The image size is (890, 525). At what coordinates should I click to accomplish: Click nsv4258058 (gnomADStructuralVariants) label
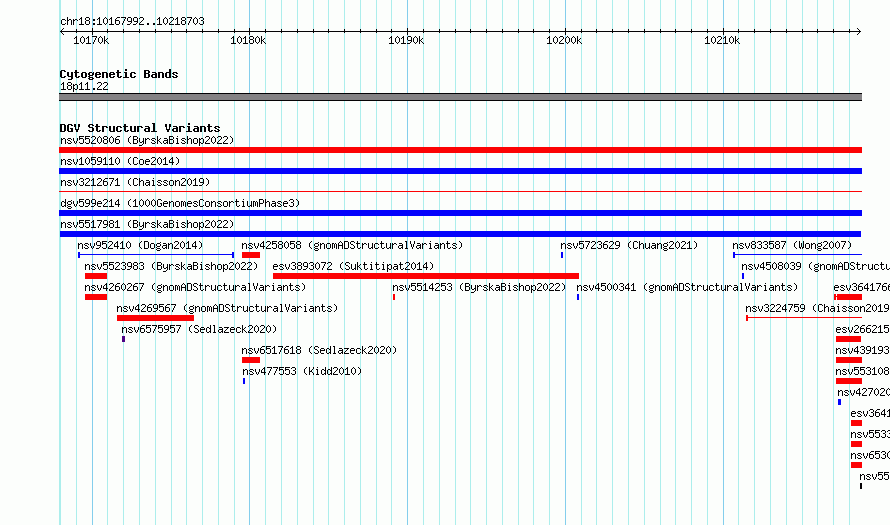pos(352,245)
